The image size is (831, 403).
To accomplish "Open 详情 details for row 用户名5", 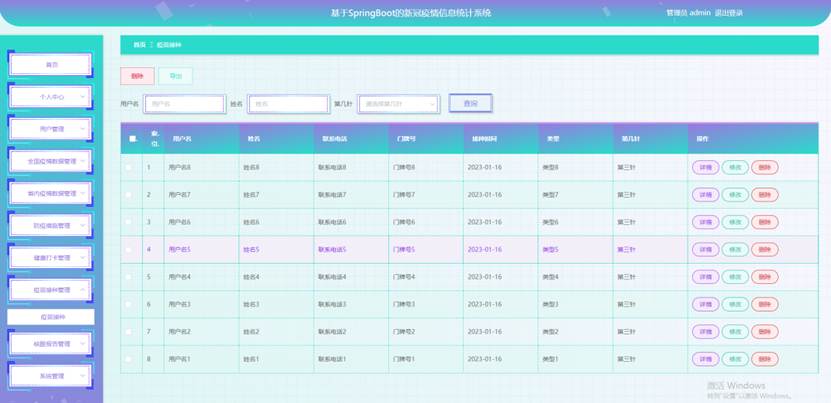I will click(705, 250).
